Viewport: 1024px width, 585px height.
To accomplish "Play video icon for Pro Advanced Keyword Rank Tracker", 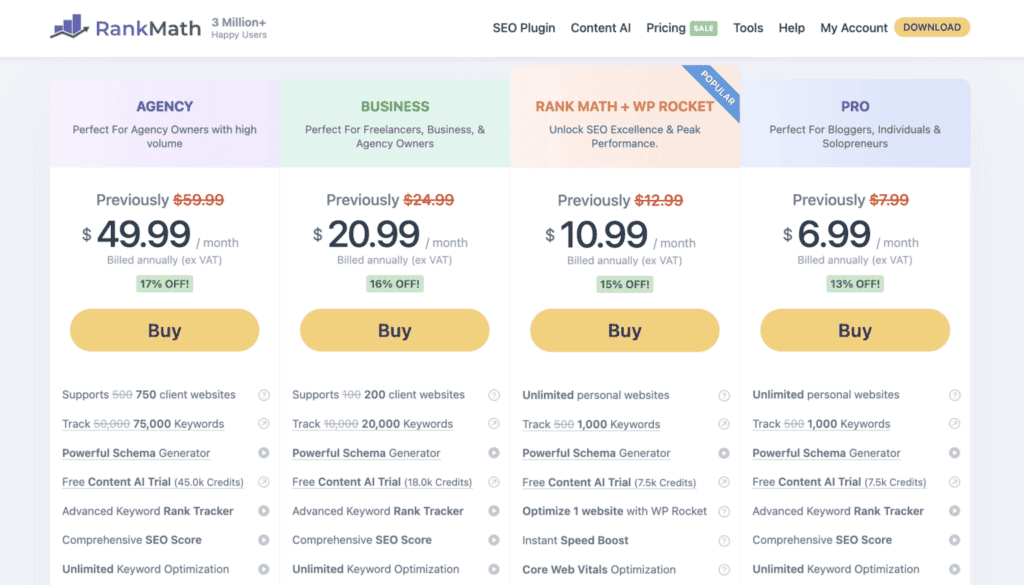I will [x=955, y=511].
